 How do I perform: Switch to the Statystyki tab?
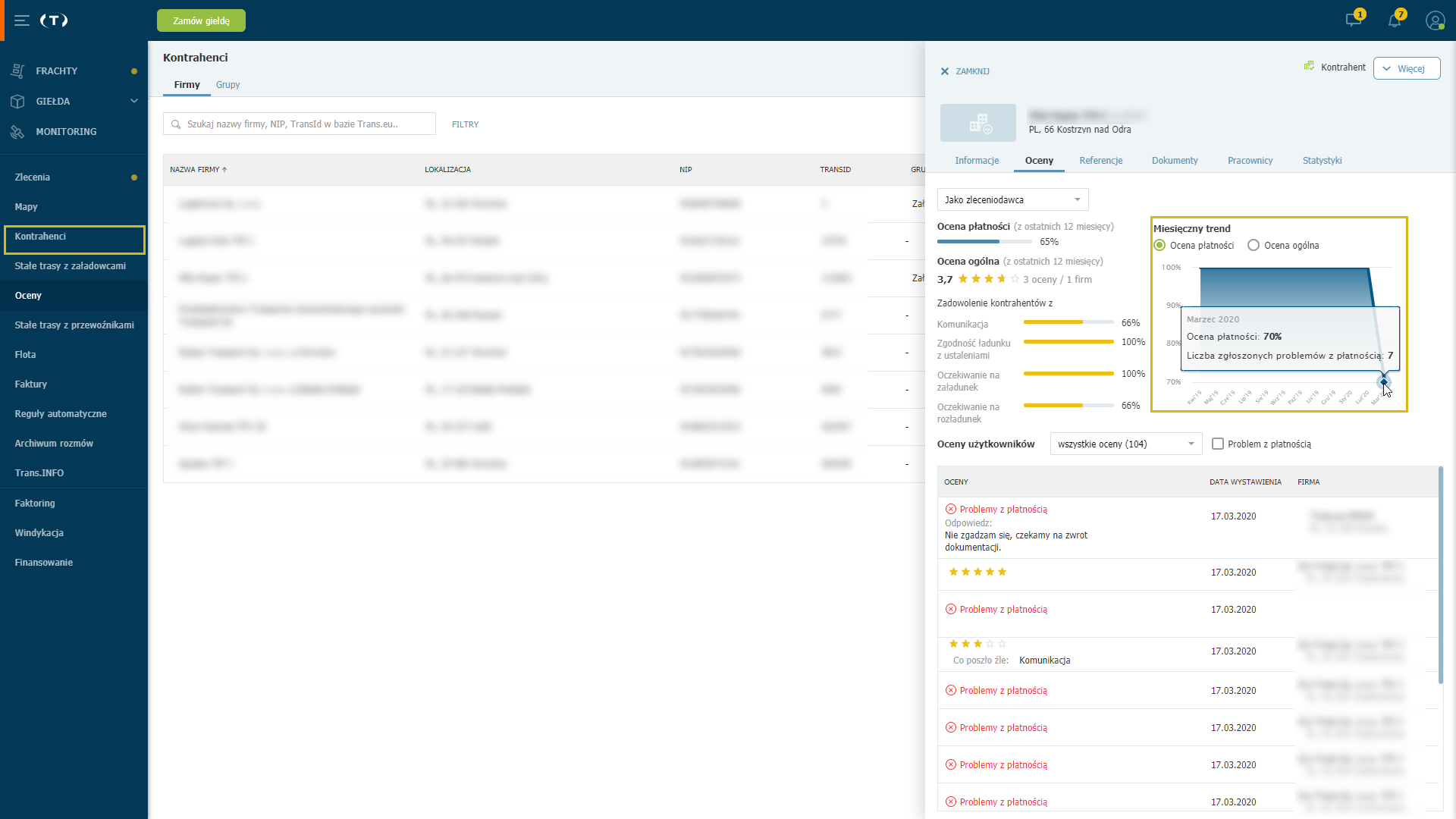click(1322, 161)
